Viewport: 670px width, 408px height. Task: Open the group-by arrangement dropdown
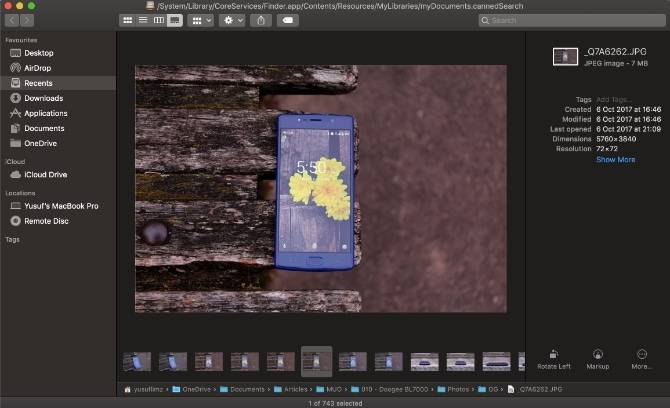point(201,20)
